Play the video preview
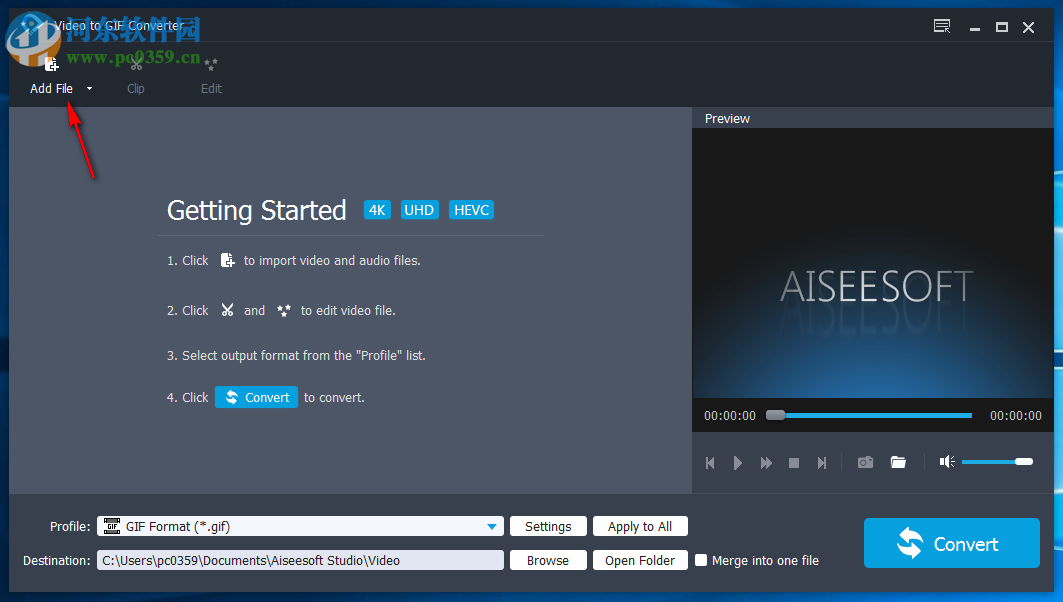 tap(738, 463)
